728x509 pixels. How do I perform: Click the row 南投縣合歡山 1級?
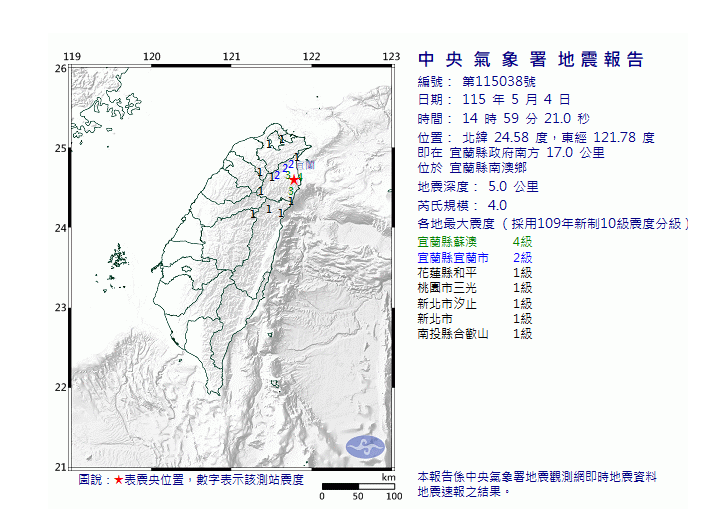474,333
